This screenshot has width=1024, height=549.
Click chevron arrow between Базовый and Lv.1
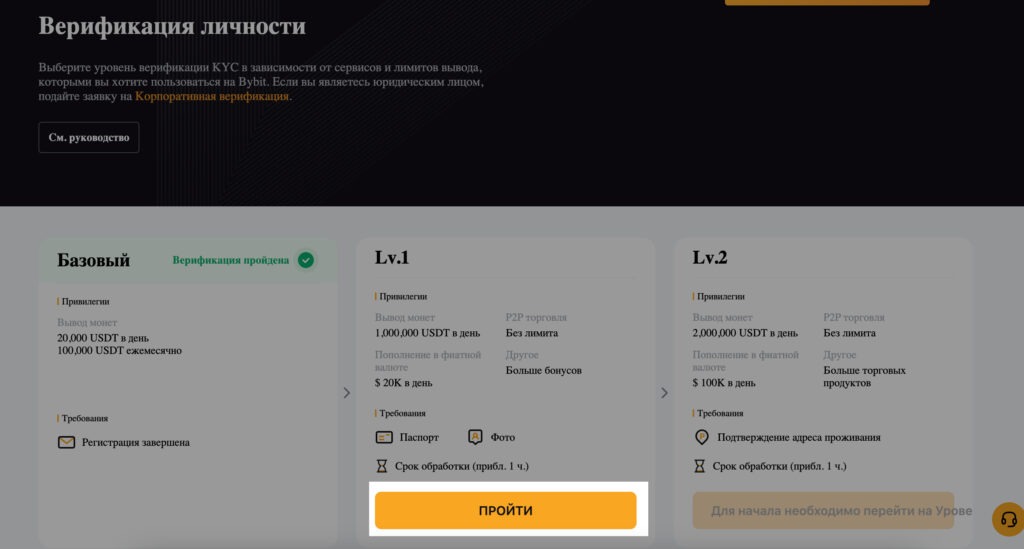(347, 393)
